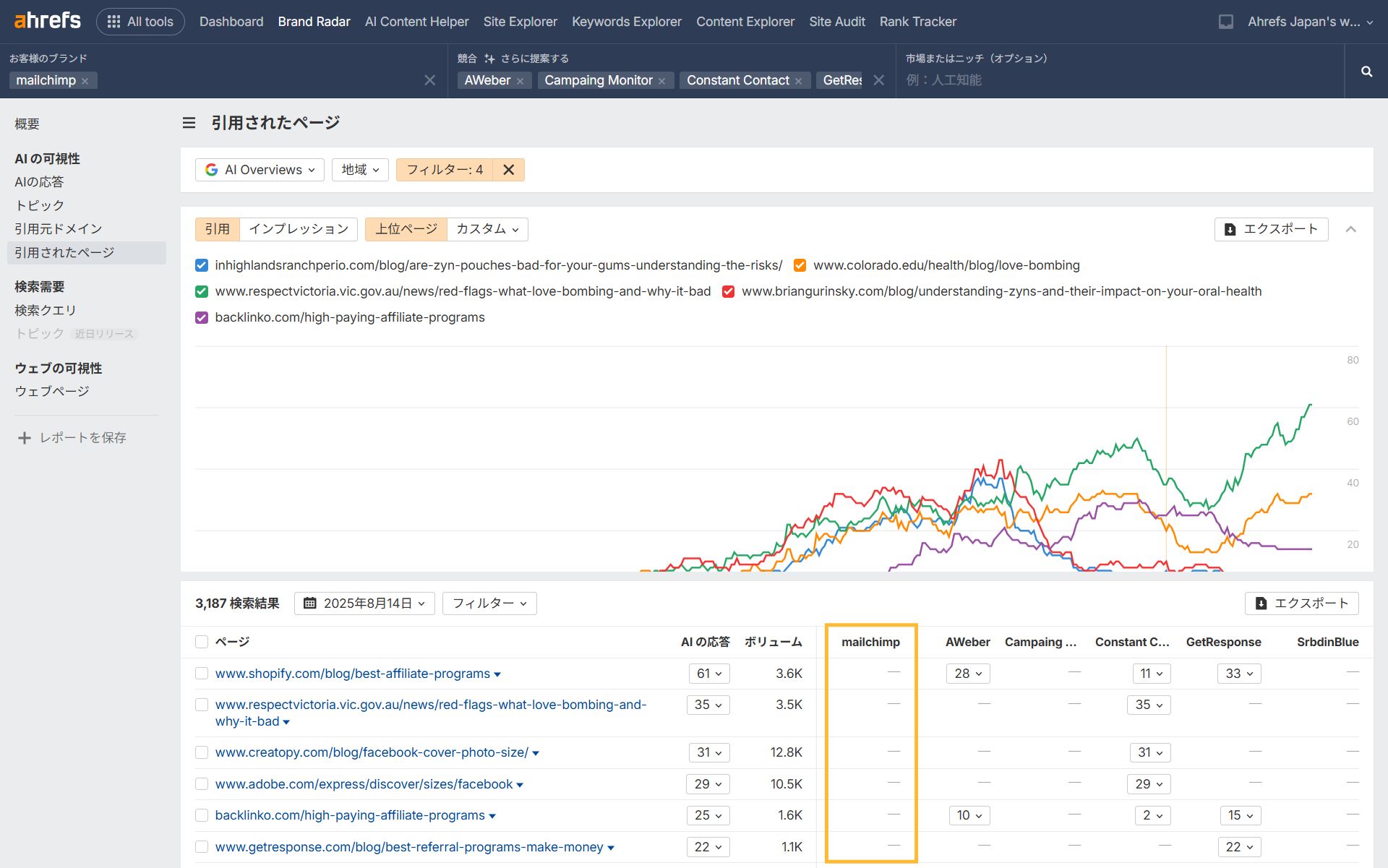Image resolution: width=1388 pixels, height=868 pixels.
Task: Click the plus icon next to レポートを保存
Action: coord(24,437)
